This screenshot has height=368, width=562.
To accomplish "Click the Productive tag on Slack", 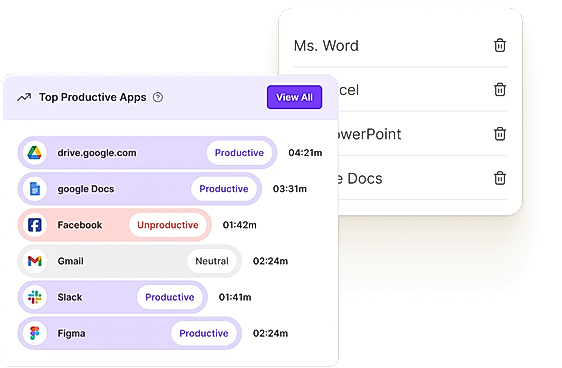I will 170,297.
